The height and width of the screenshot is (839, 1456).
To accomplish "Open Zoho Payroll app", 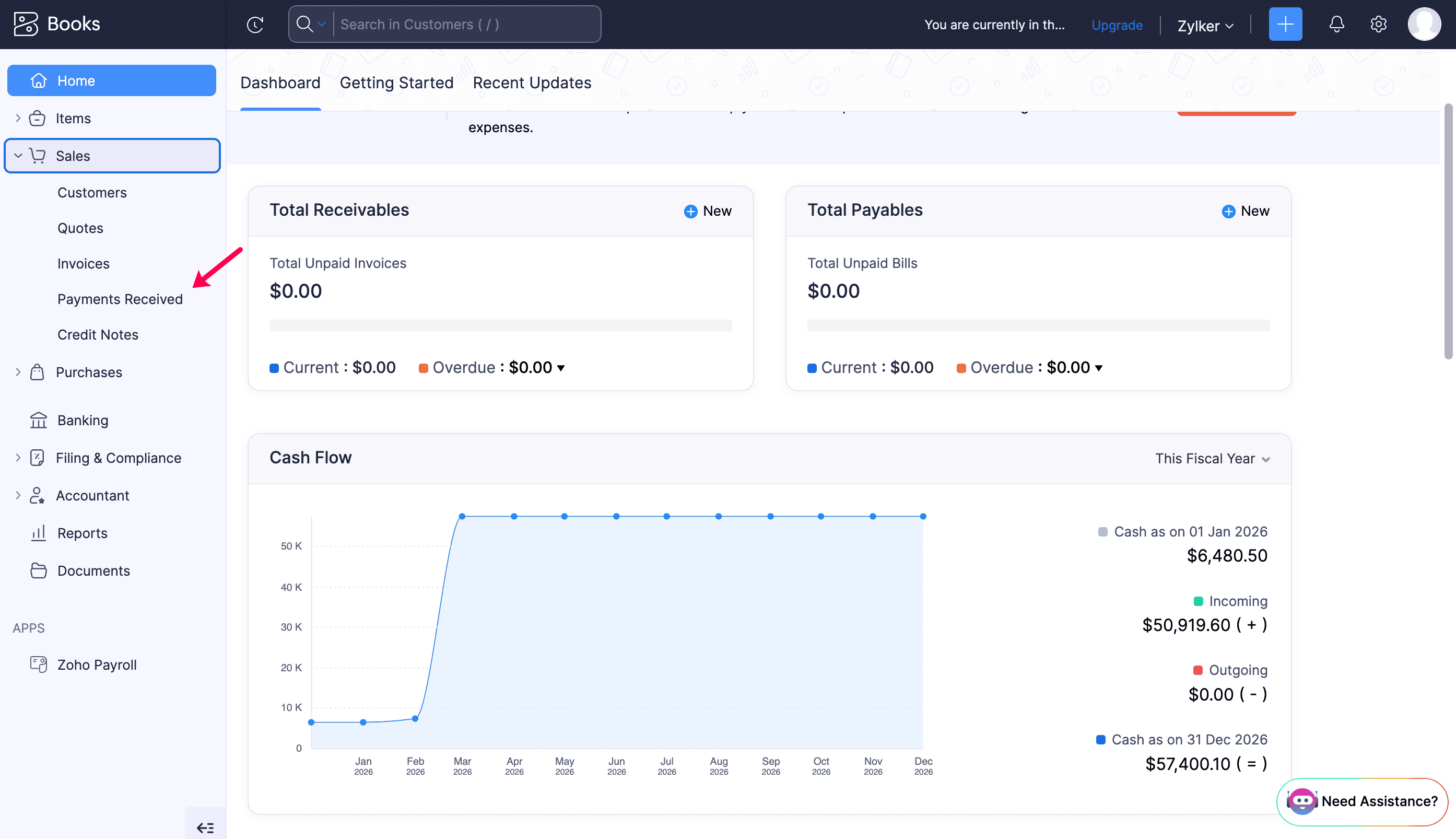I will pyautogui.click(x=97, y=665).
